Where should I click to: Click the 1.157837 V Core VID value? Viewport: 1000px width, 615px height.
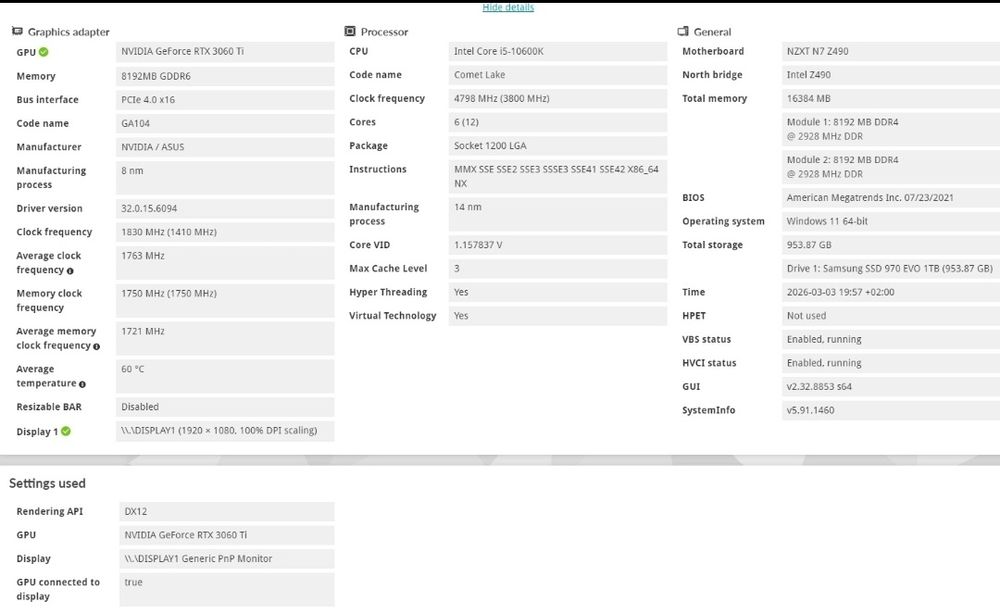click(557, 244)
